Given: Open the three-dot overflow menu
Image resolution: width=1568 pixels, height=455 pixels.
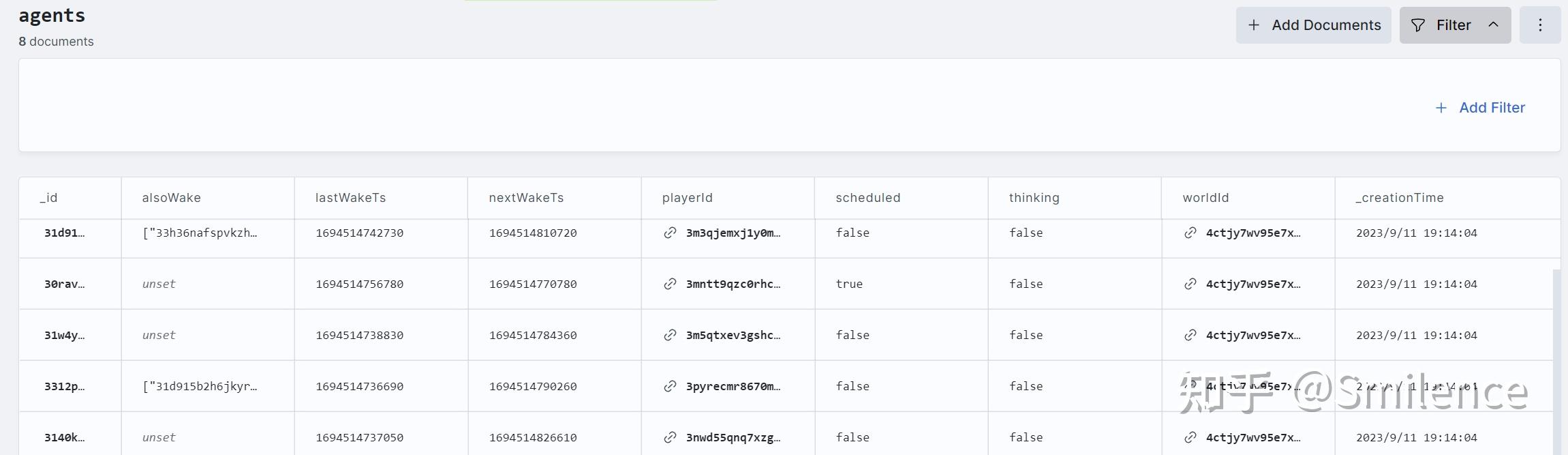Looking at the screenshot, I should pyautogui.click(x=1540, y=25).
